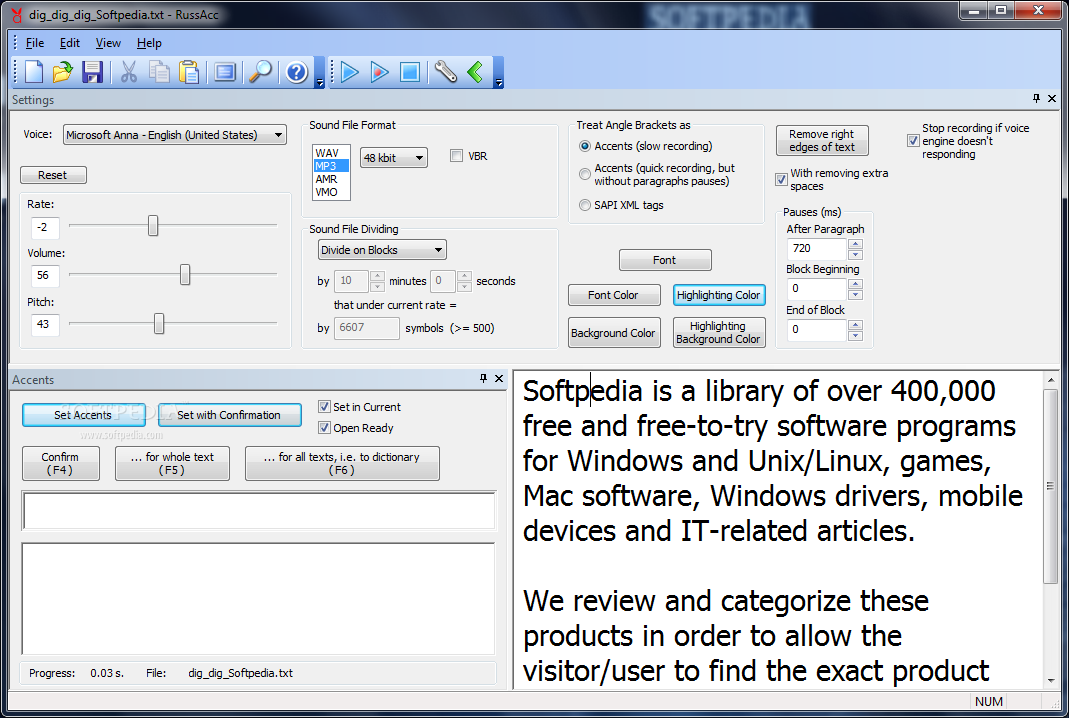The width and height of the screenshot is (1069, 718).
Task: Click the screen view toolbar icon
Action: click(x=225, y=72)
